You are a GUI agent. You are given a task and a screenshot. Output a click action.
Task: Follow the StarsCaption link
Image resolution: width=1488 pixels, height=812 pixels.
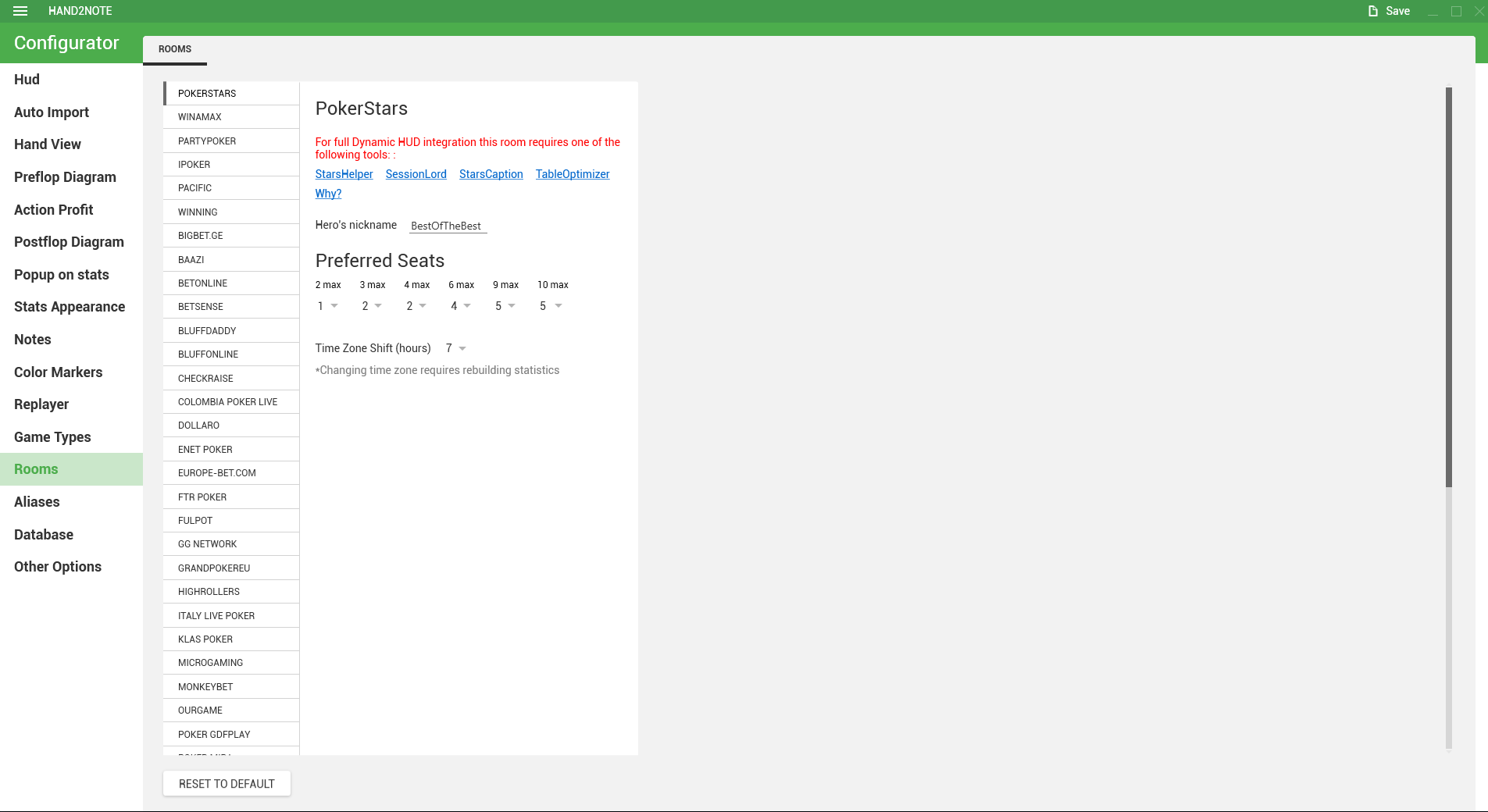491,174
